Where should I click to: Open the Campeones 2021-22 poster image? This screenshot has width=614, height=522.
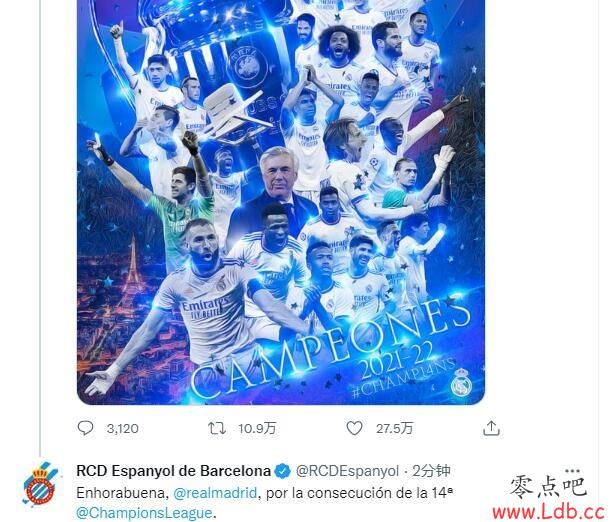281,202
